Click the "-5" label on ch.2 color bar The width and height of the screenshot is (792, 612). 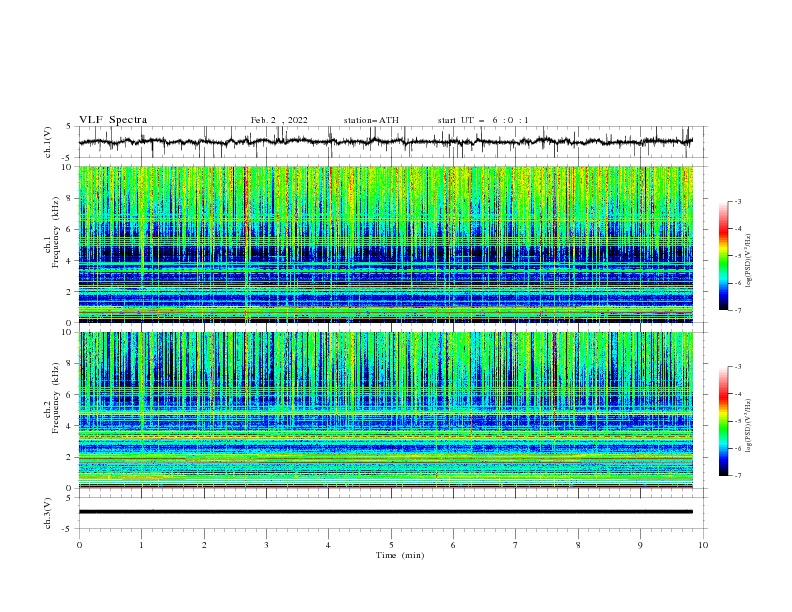737,421
